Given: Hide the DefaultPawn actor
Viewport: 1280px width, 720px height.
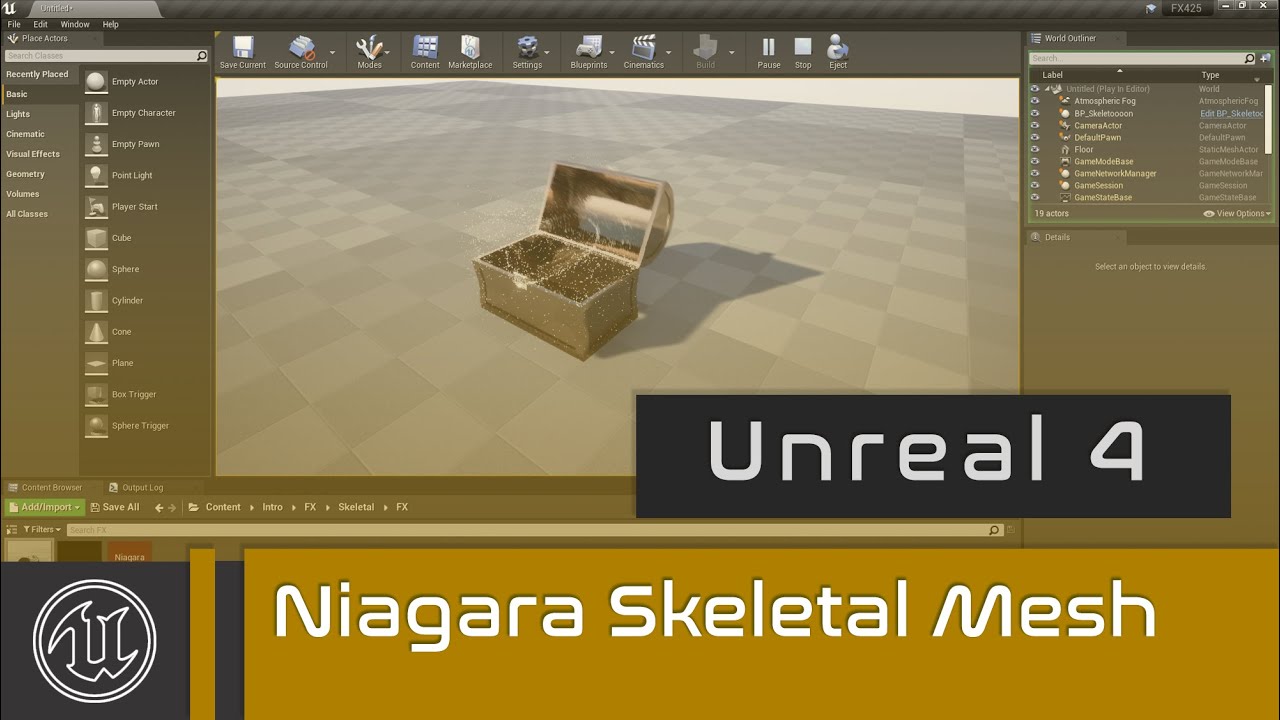Looking at the screenshot, I should pos(1035,137).
